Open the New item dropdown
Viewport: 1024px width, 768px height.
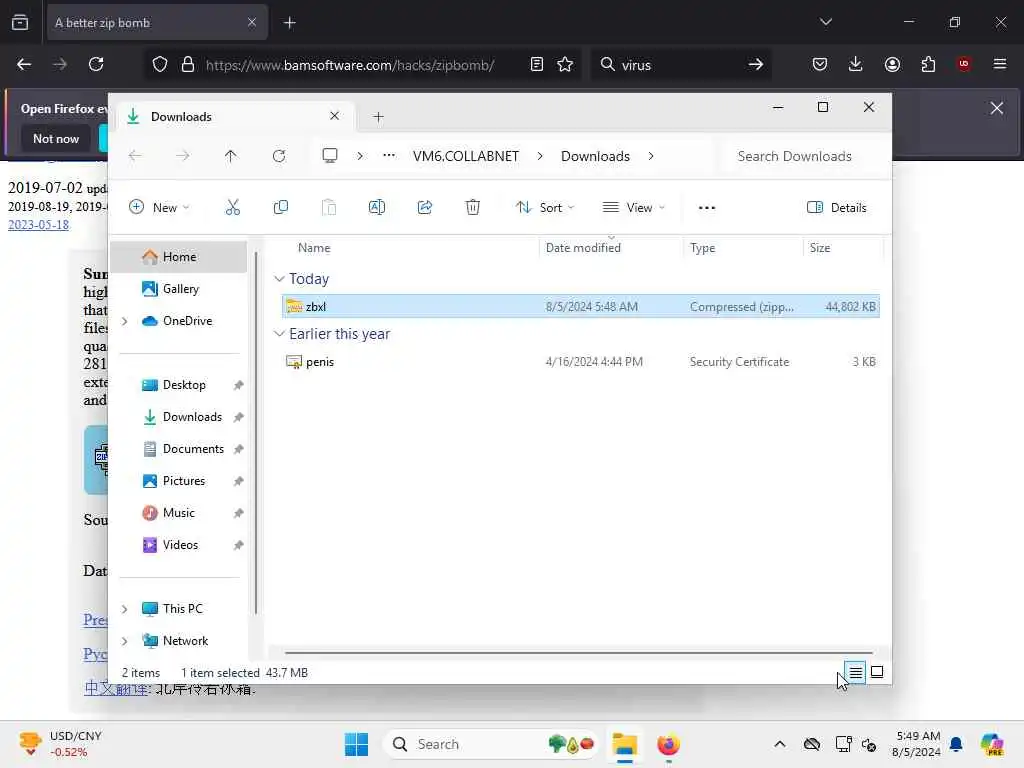[159, 208]
